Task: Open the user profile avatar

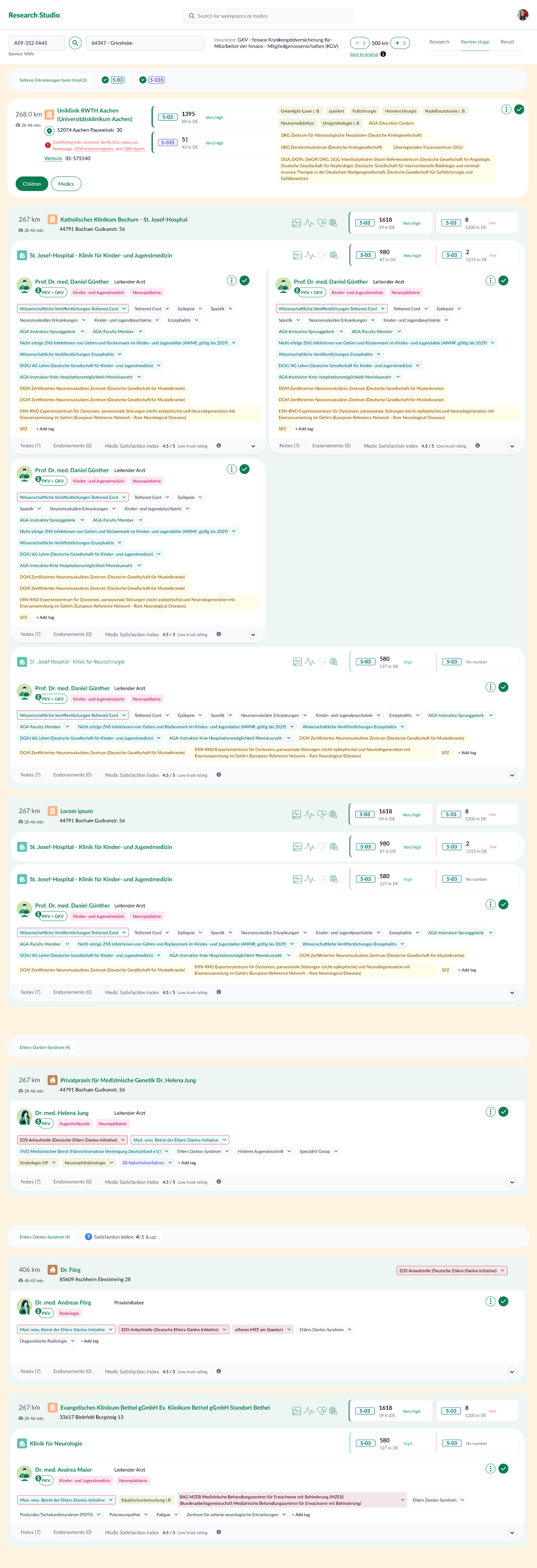Action: [522, 15]
